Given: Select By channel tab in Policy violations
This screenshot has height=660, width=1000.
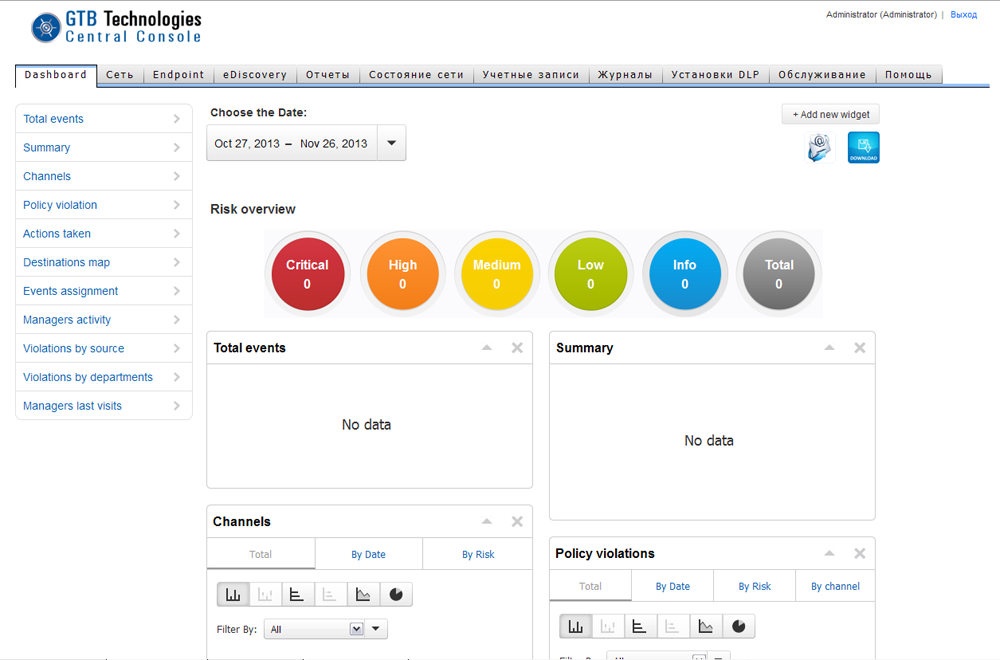Looking at the screenshot, I should tap(835, 586).
